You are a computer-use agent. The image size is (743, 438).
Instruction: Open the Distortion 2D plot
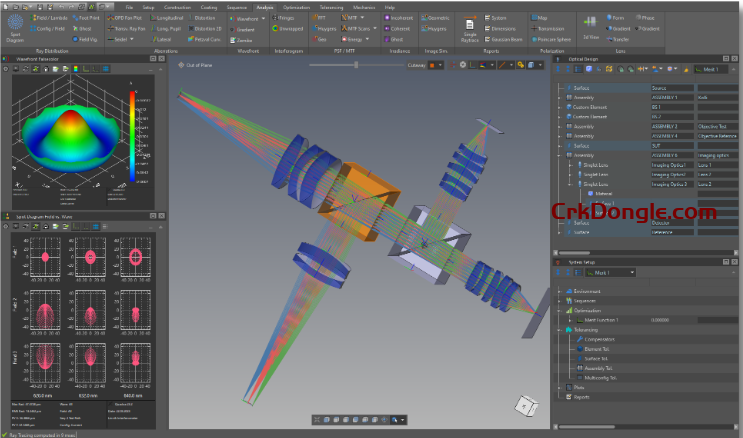205,29
